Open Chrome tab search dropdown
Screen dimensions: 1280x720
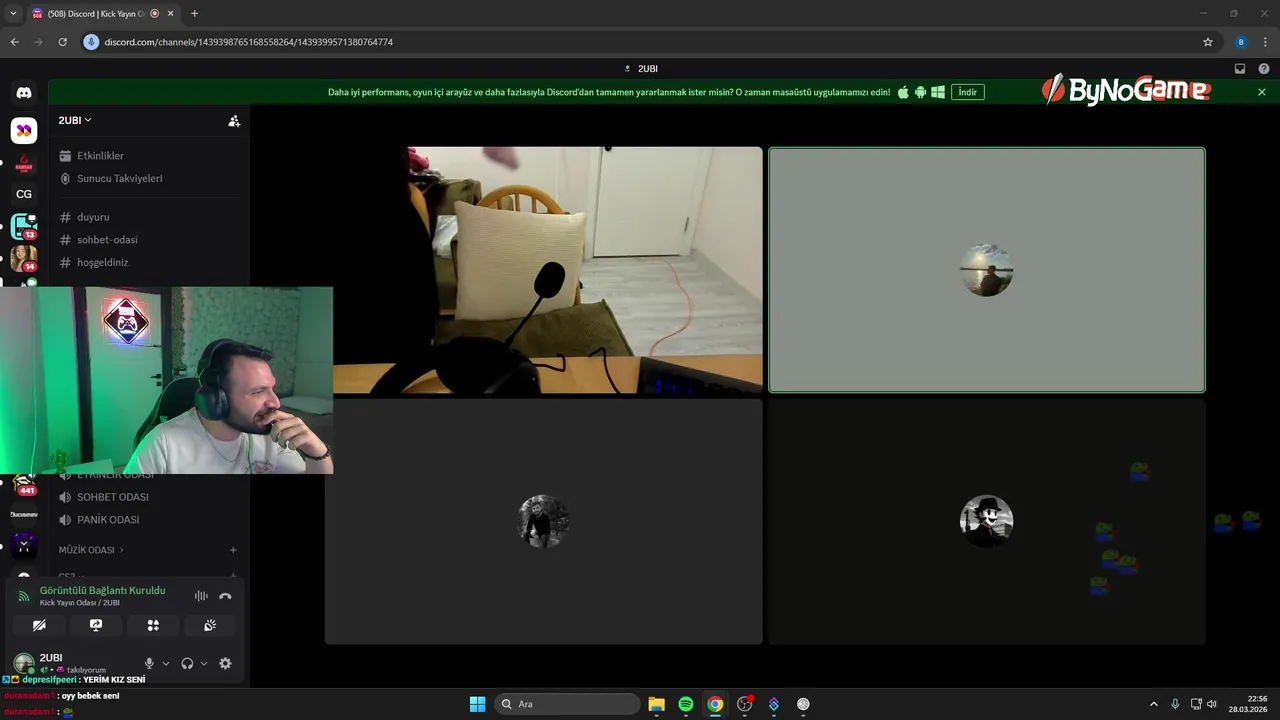click(x=13, y=13)
